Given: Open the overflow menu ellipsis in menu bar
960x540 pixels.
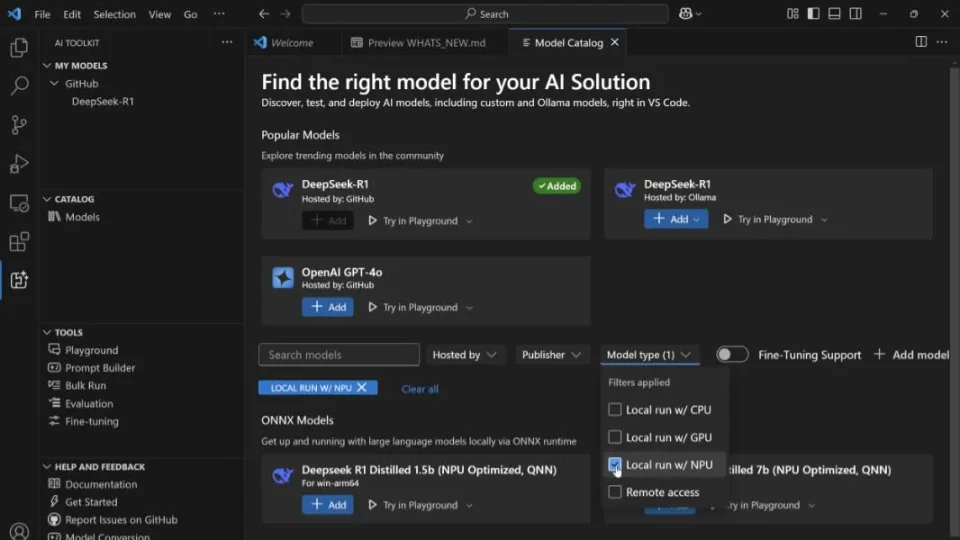Looking at the screenshot, I should [219, 13].
